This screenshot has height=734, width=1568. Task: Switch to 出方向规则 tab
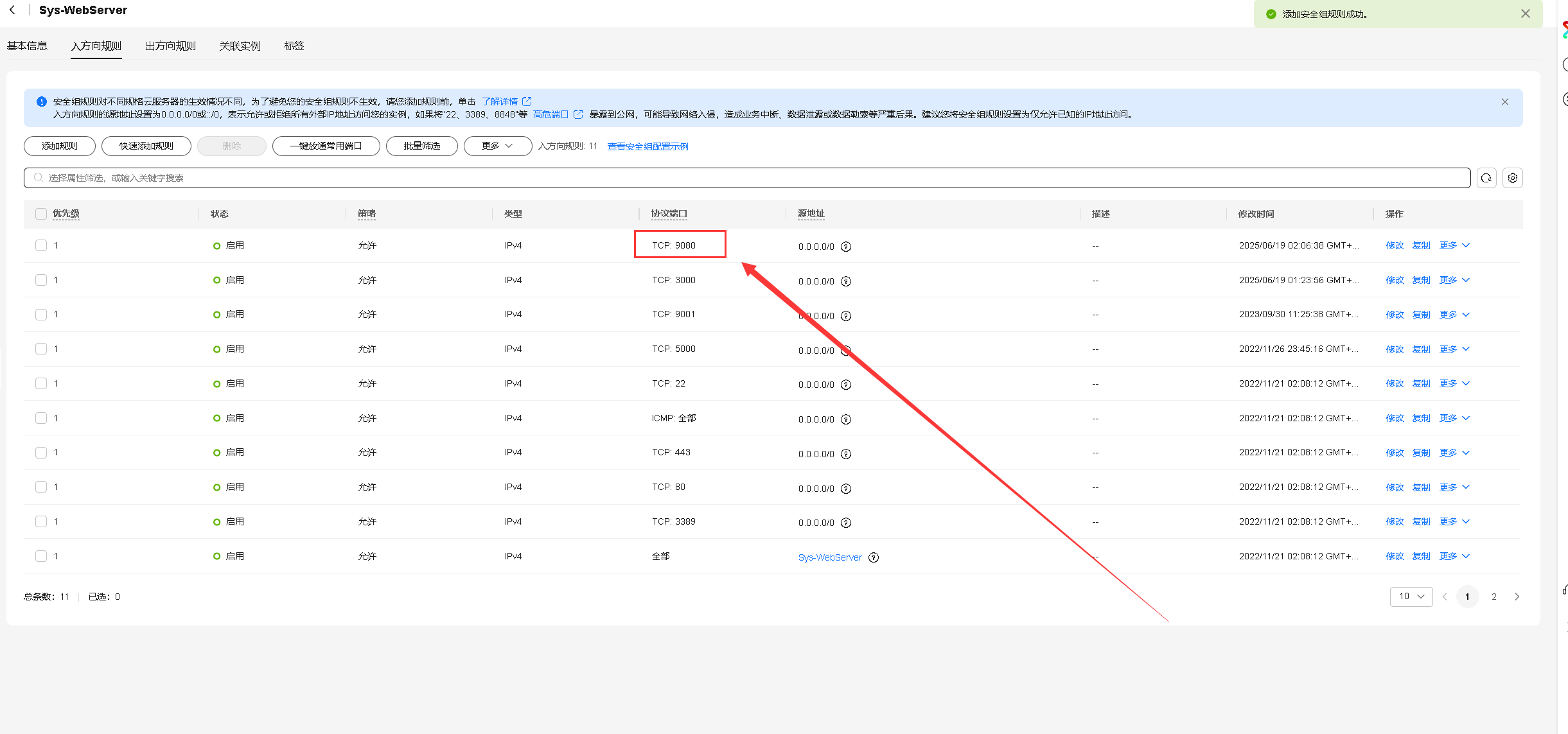pyautogui.click(x=170, y=46)
